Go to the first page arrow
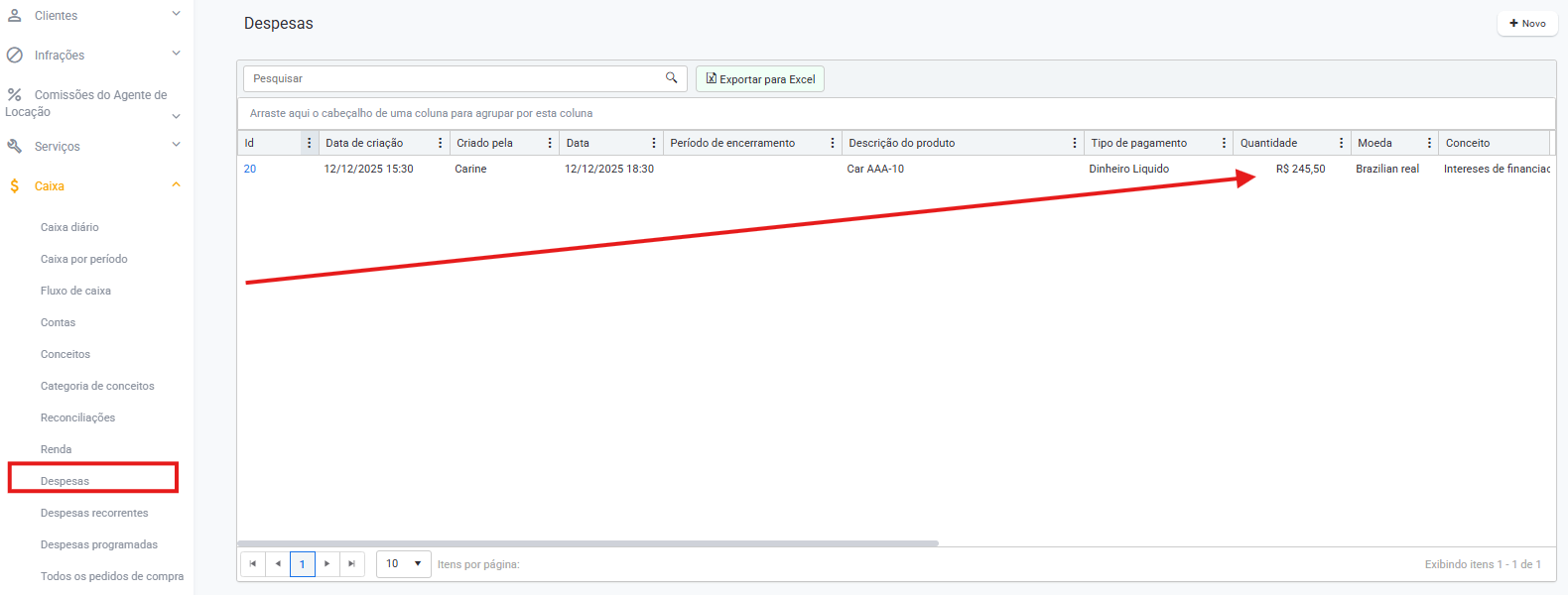Viewport: 1568px width, 595px height. tap(253, 563)
